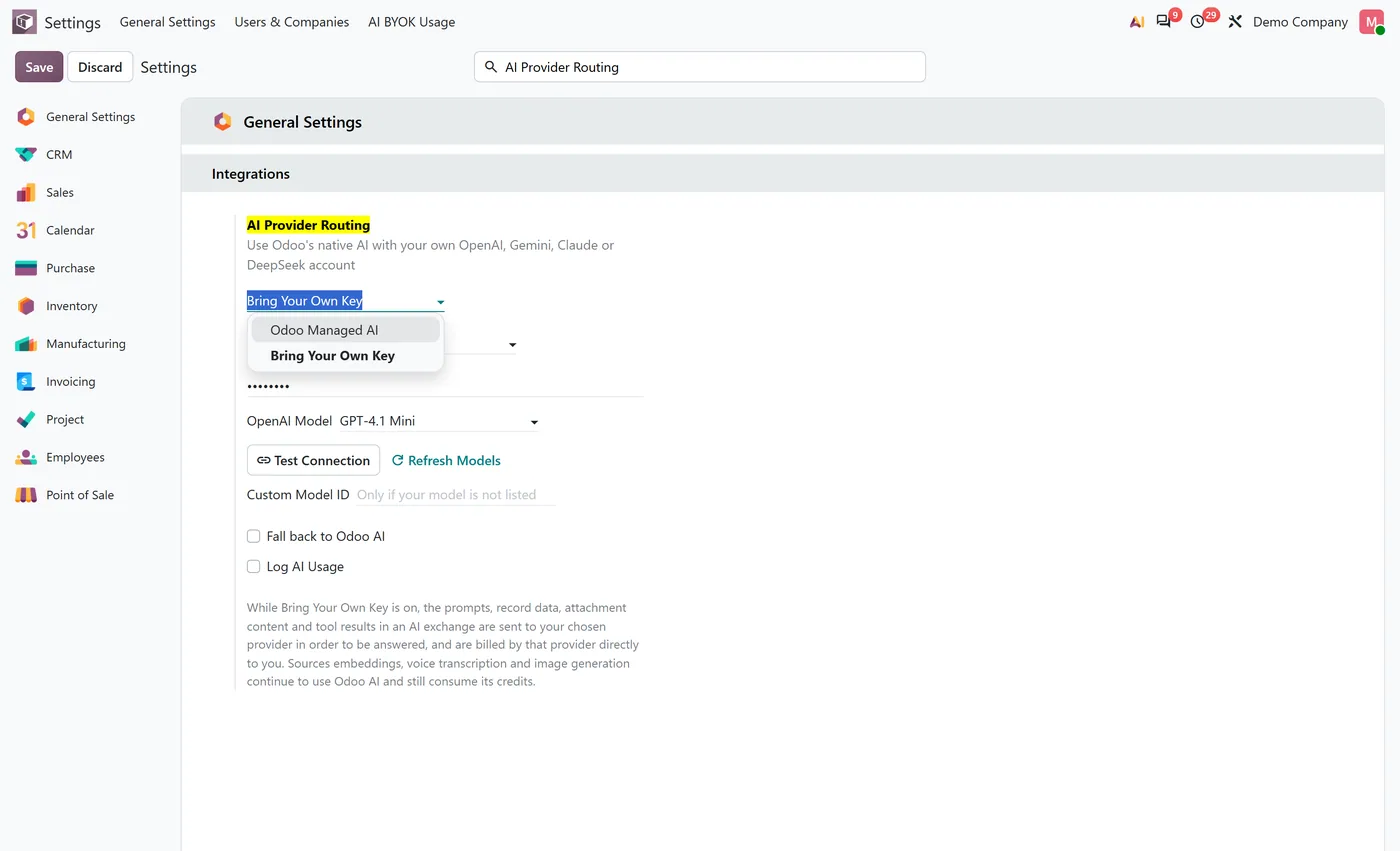Screen dimensions: 1400x851
Task: Click the Project sidebar icon
Action: point(26,420)
